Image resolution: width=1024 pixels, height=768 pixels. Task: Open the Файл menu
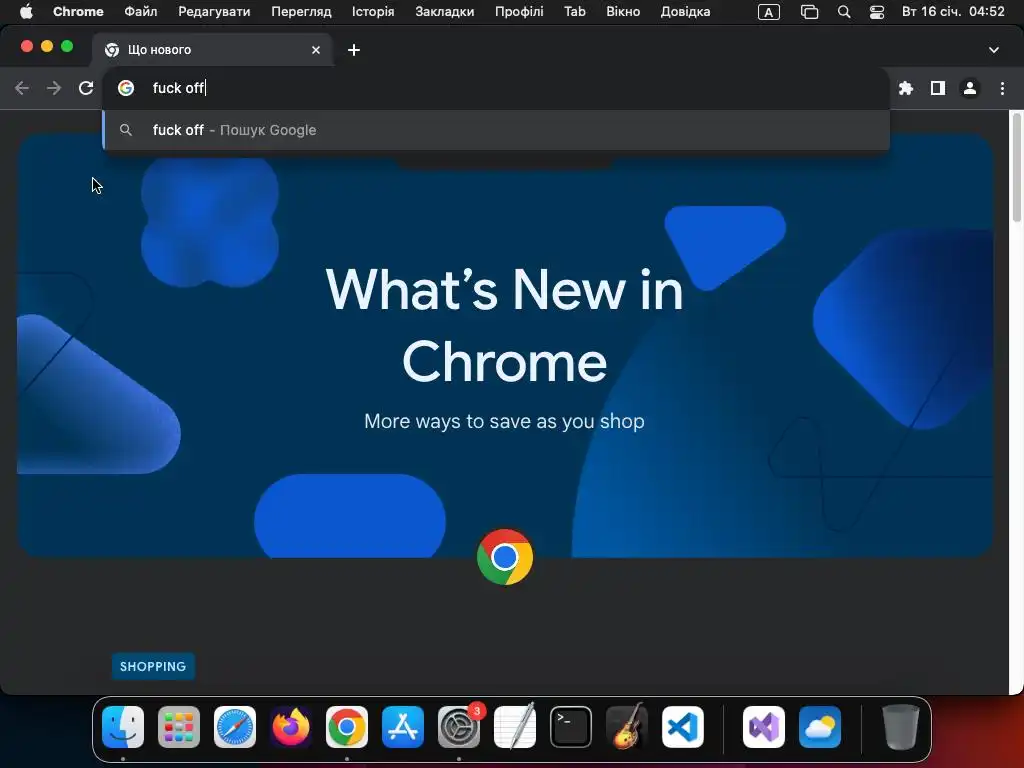(140, 12)
